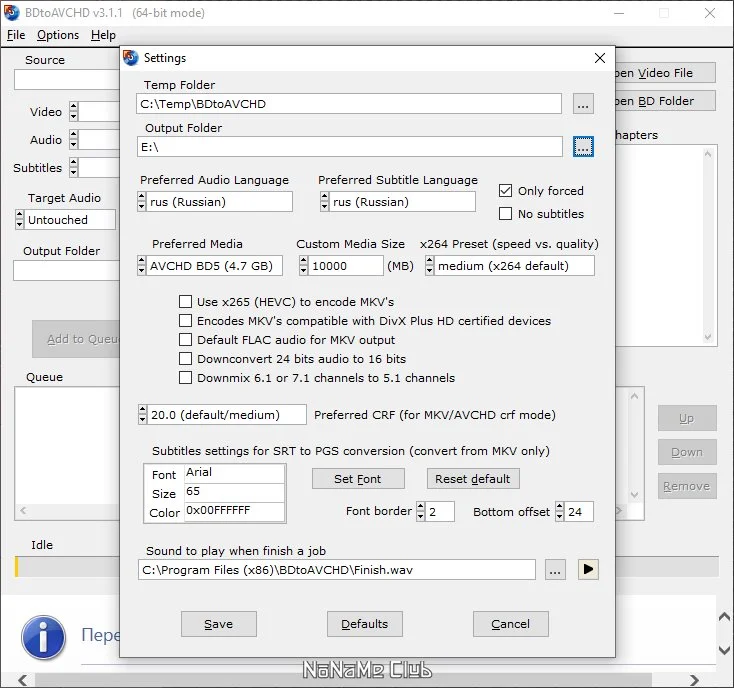Click the bottom pane scroll-up chevron
734x688 pixels.
click(x=724, y=617)
